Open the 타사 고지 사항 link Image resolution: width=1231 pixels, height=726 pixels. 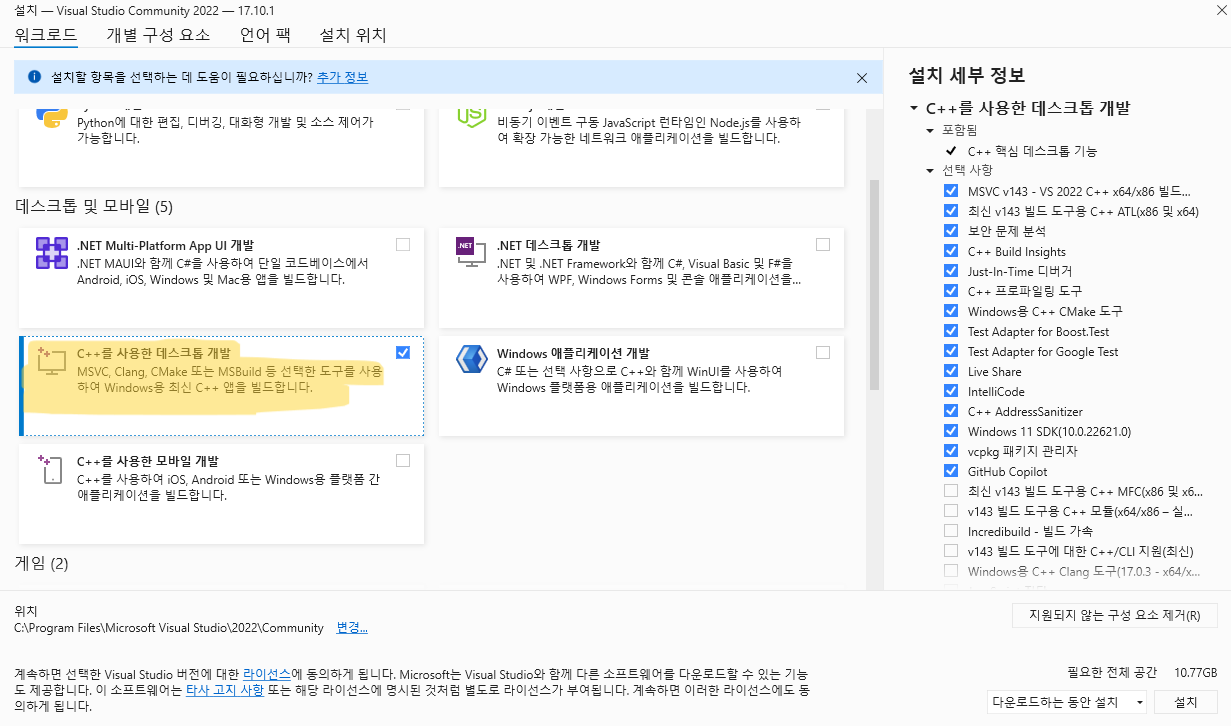(225, 690)
